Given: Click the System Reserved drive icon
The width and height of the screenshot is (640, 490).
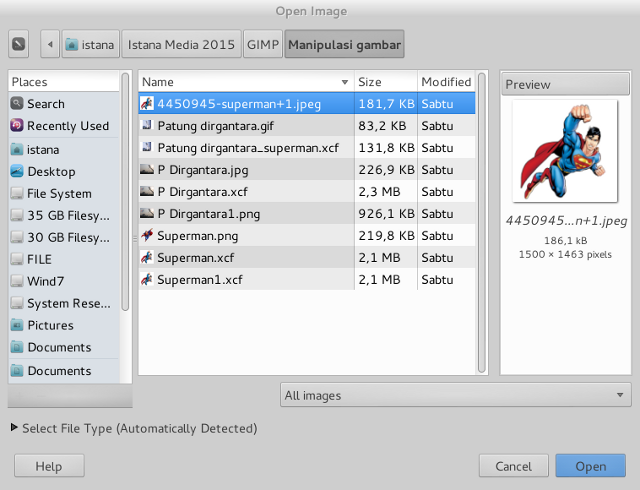Looking at the screenshot, I should (17, 303).
